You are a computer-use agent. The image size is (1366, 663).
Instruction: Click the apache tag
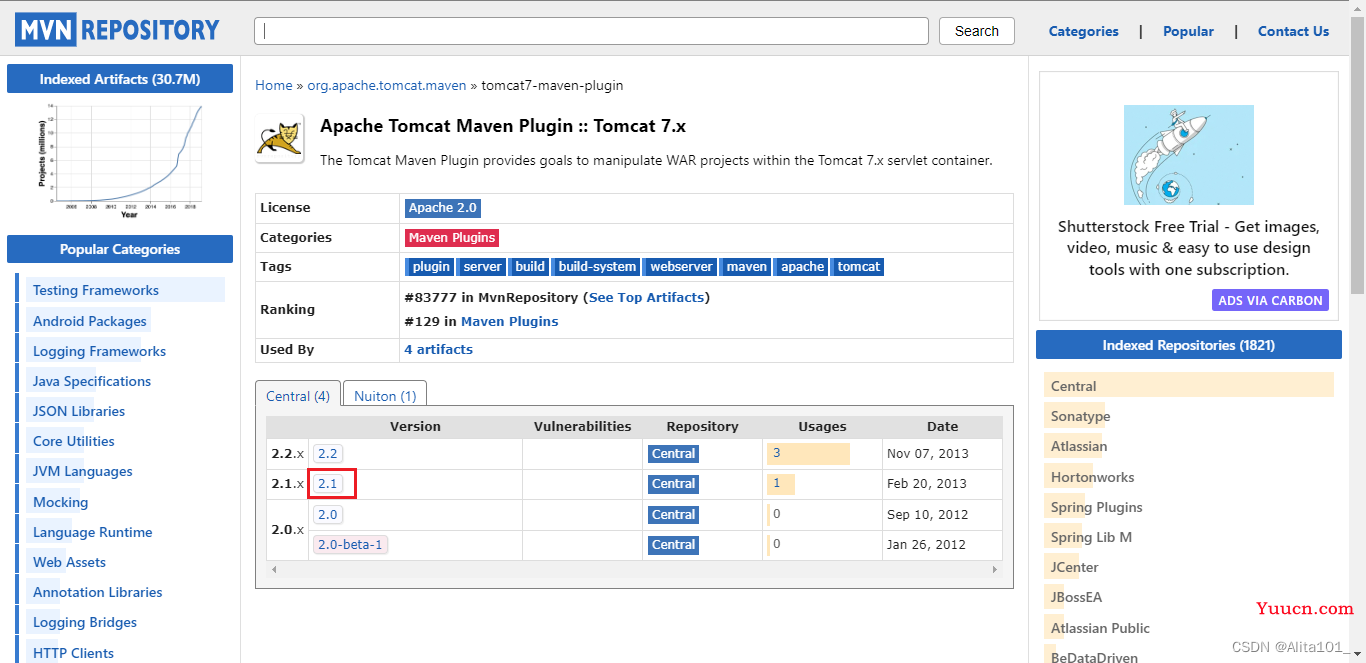pyautogui.click(x=803, y=267)
